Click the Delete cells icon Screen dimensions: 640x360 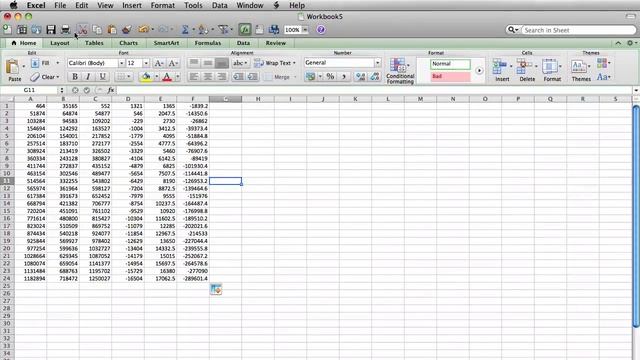point(524,66)
